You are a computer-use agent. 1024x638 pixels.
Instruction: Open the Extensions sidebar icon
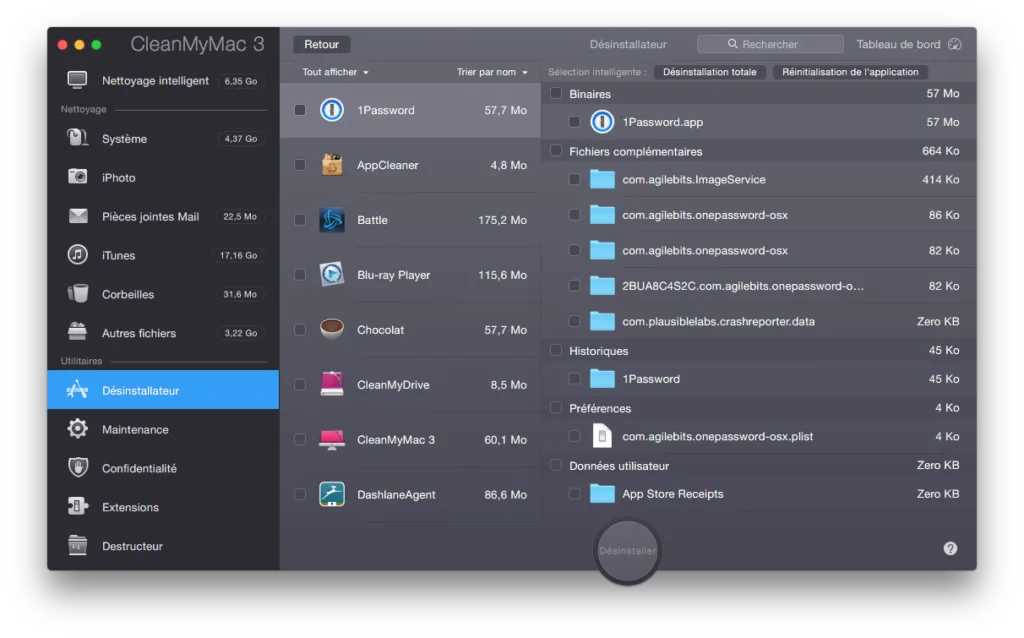pyautogui.click(x=78, y=506)
